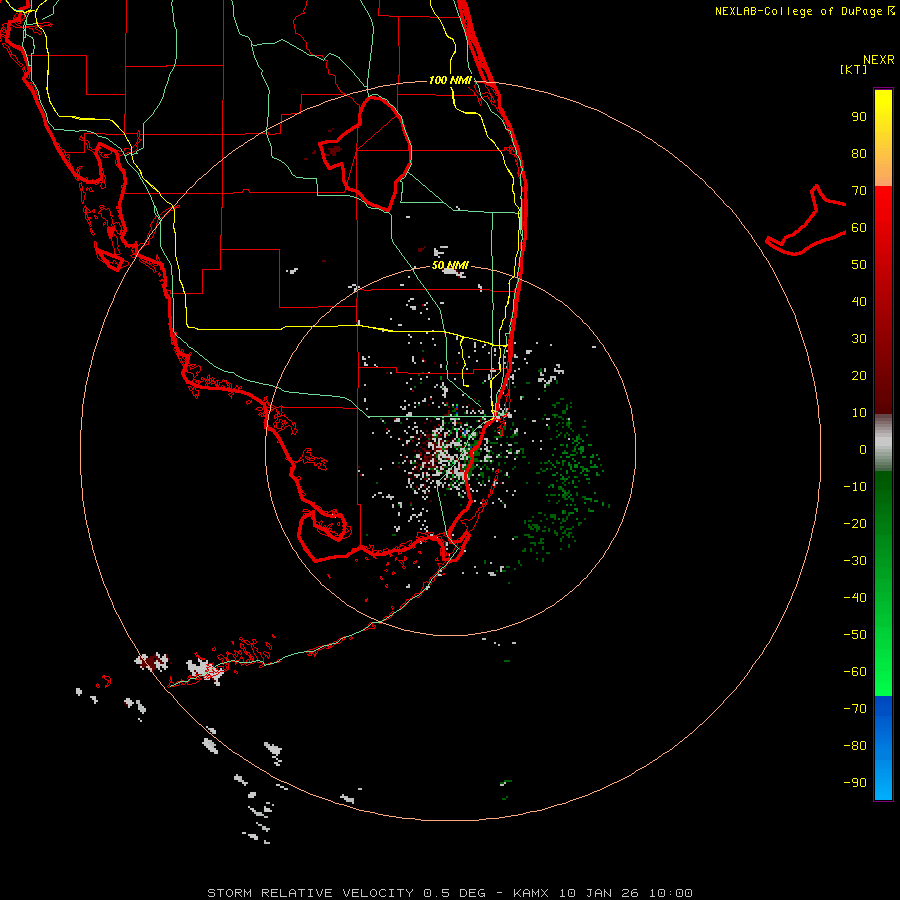The height and width of the screenshot is (900, 900).
Task: Click the 90 value on the velocity scale
Action: 859,117
